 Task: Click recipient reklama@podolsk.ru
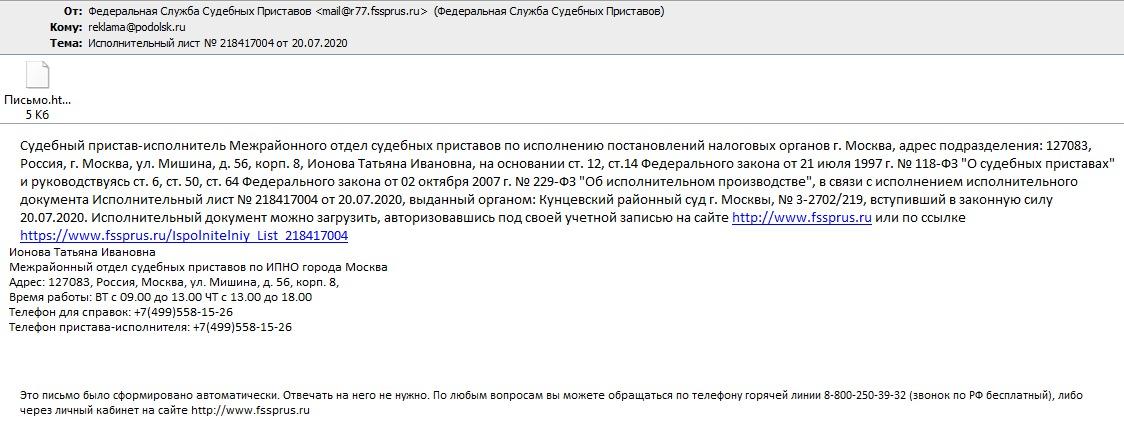coord(127,27)
